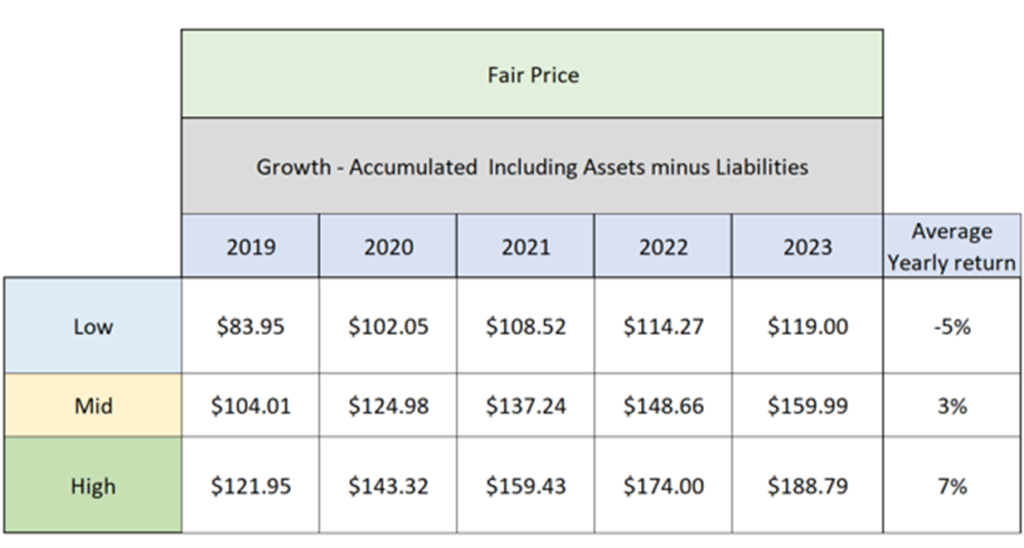
Task: Select the Growth Accumulated subtitle cell
Action: pyautogui.click(x=532, y=167)
